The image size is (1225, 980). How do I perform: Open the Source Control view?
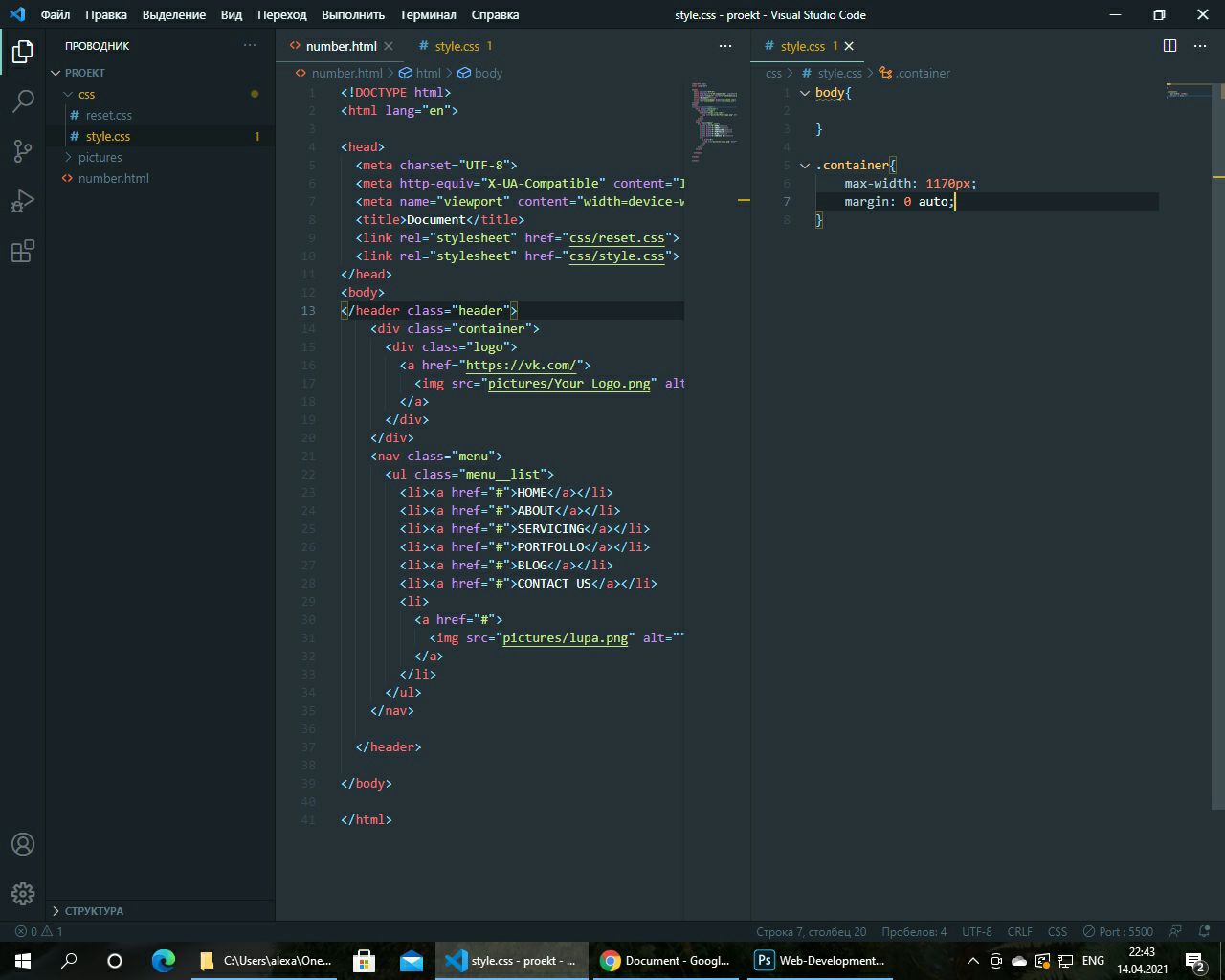click(x=23, y=151)
